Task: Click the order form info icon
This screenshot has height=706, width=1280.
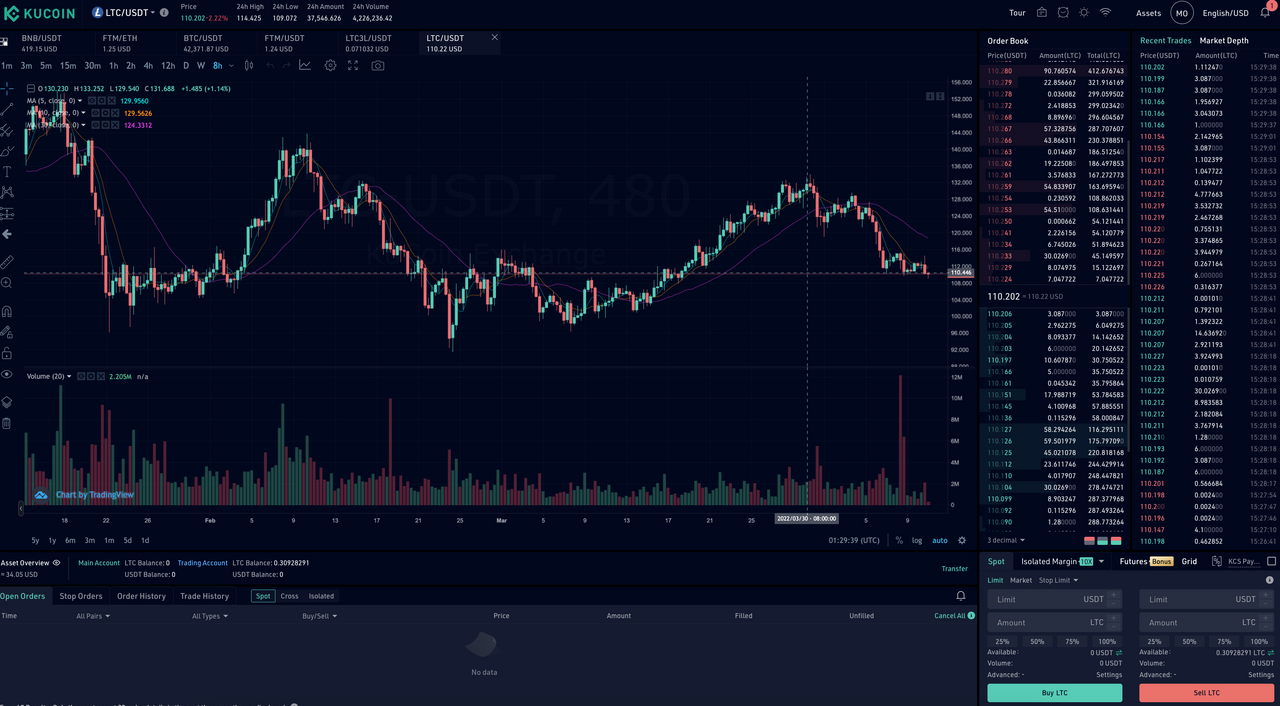Action: tap(1270, 580)
